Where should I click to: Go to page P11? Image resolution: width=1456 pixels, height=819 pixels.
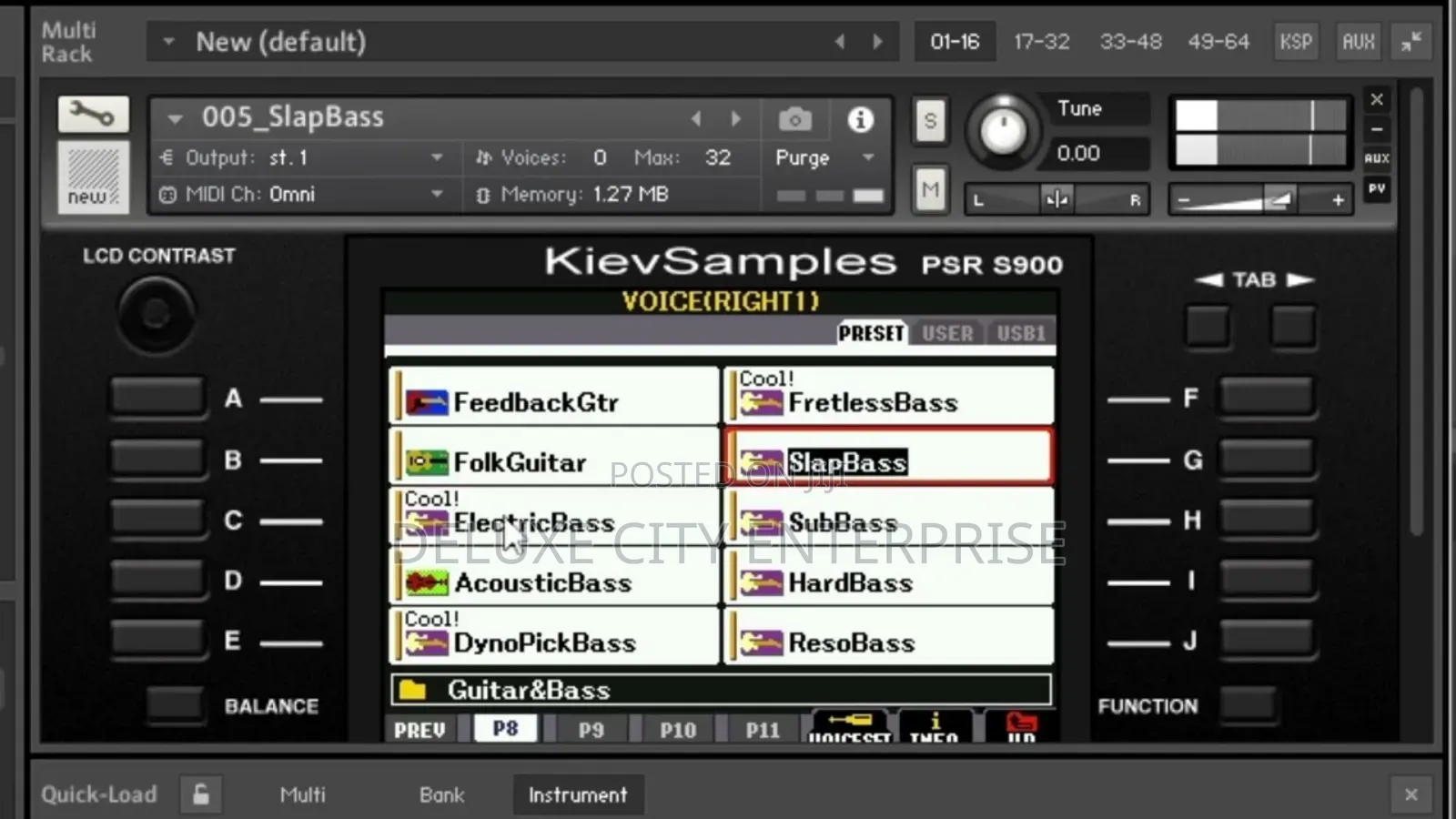[763, 730]
